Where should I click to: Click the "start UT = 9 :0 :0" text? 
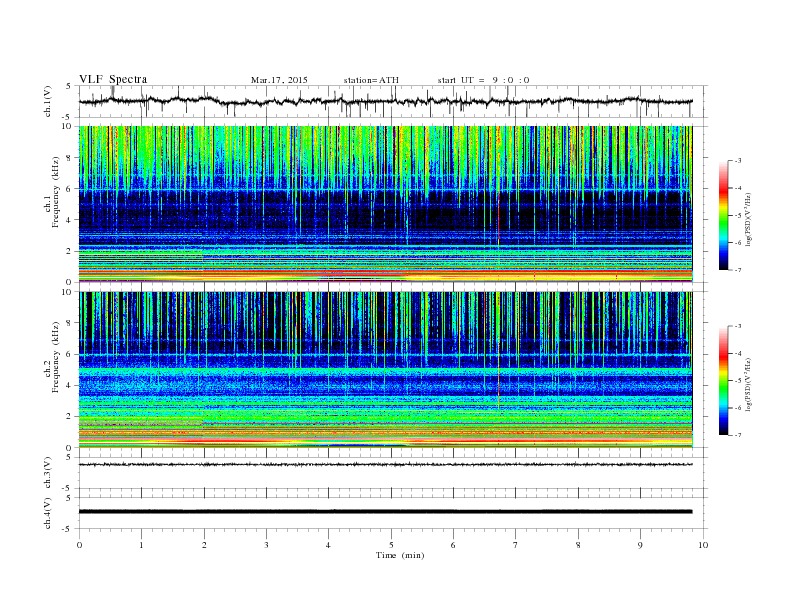(x=483, y=80)
